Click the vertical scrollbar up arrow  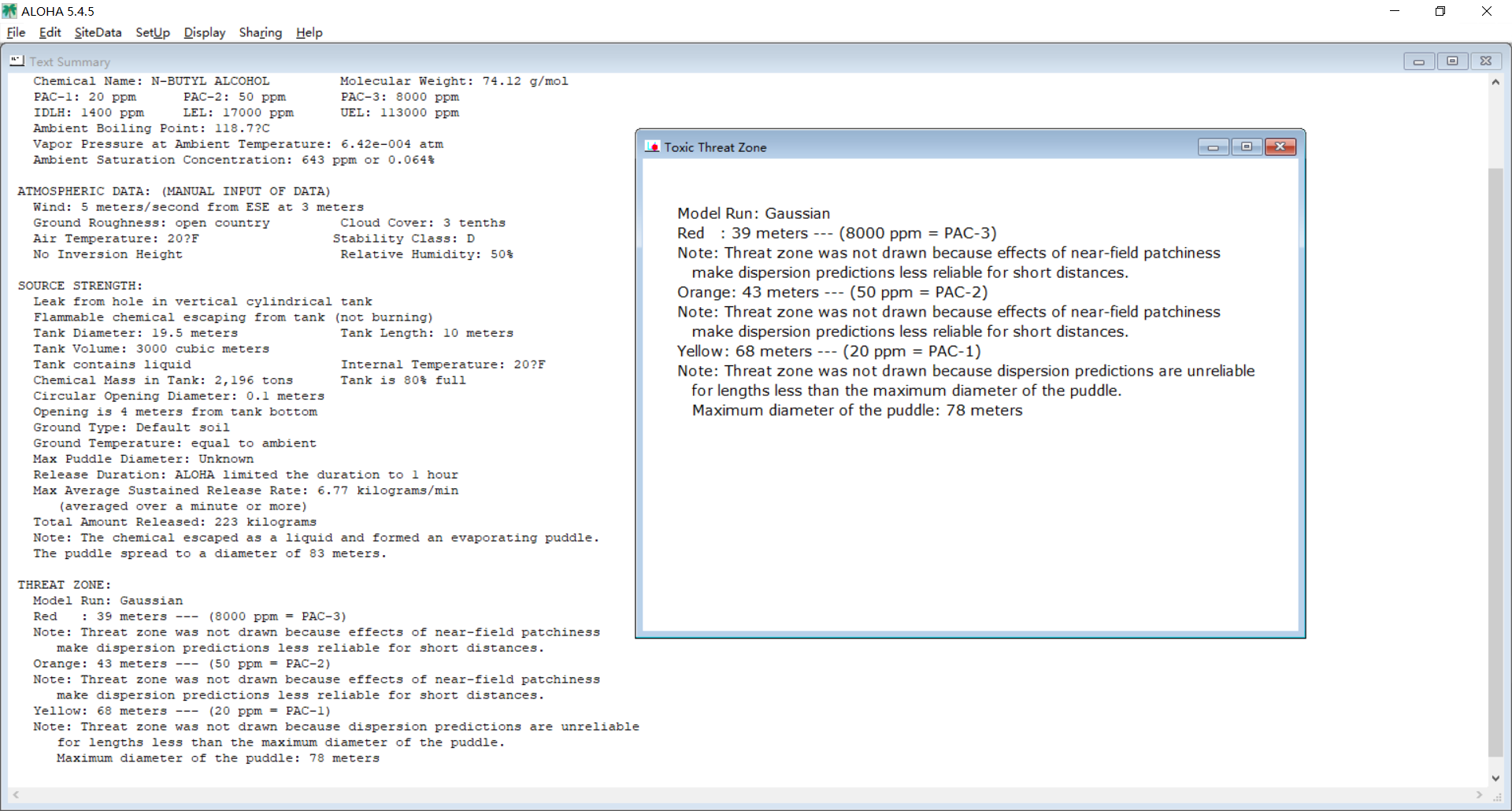click(1495, 82)
